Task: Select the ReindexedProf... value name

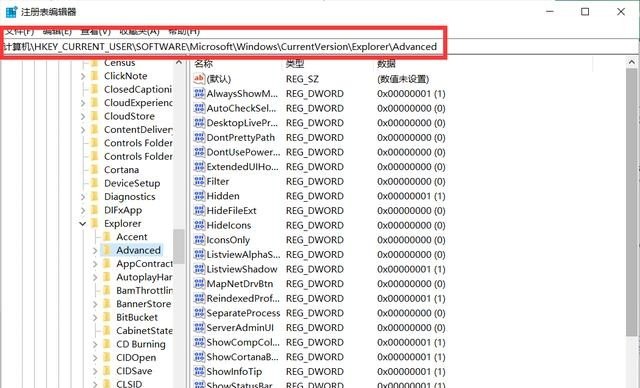Action: (x=243, y=298)
